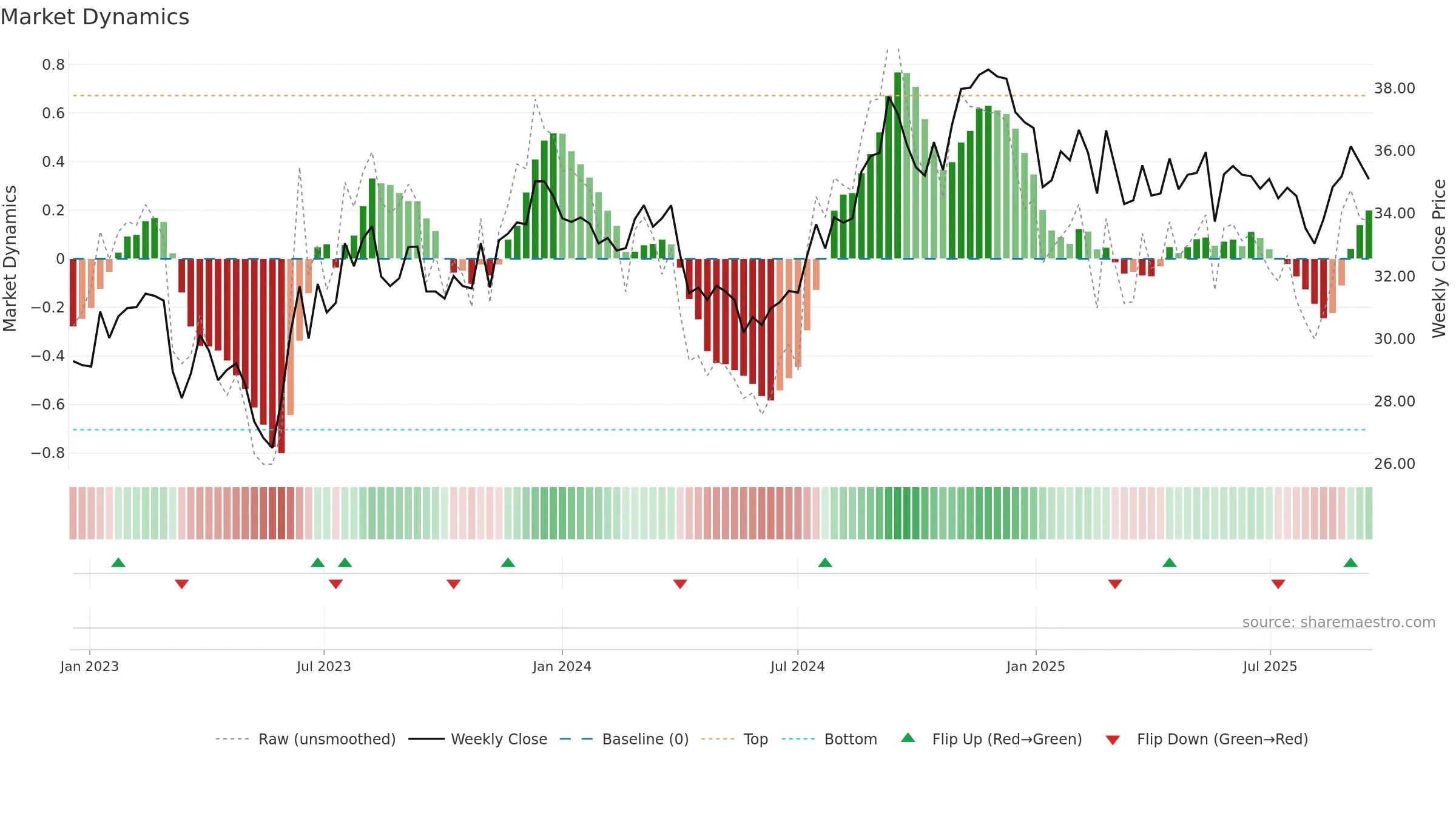The image size is (1456, 819).
Task: Click the red Flip Down triangle in early 2025
Action: (x=1115, y=584)
